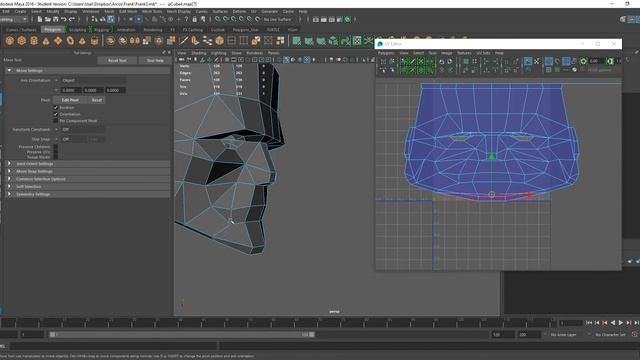Viewport: 640px width, 360px height.
Task: Create a polygon sphere from the shelf
Action: click(10, 40)
